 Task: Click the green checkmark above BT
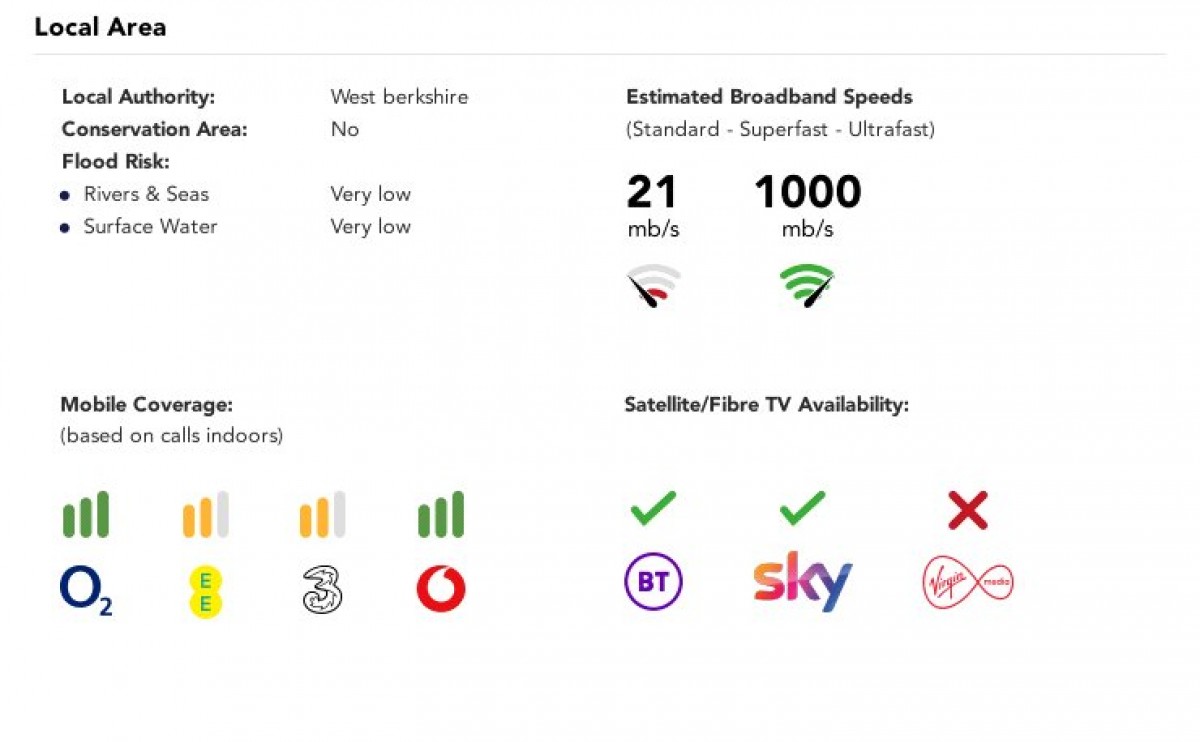653,508
